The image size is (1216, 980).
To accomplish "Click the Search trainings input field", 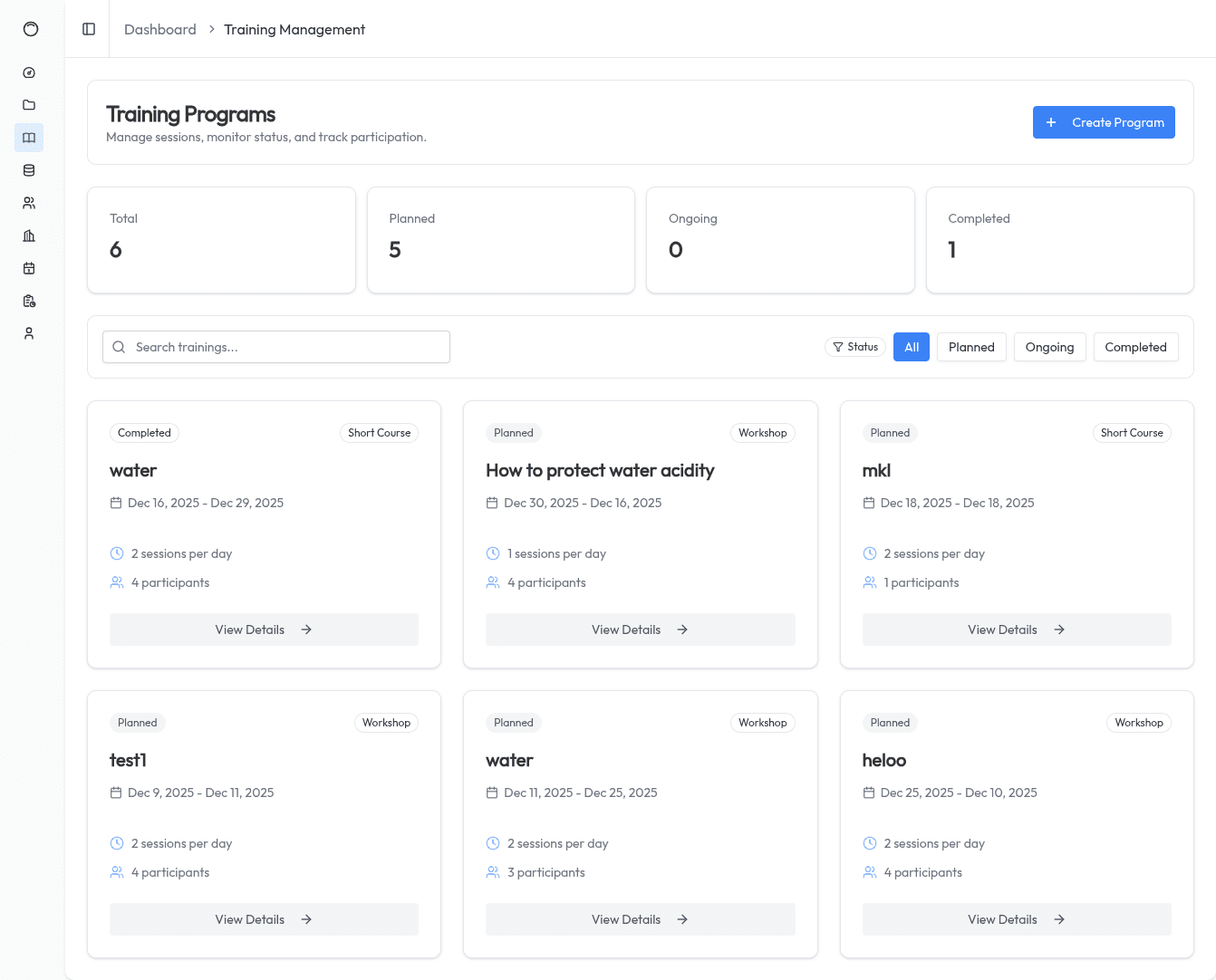I will [275, 347].
